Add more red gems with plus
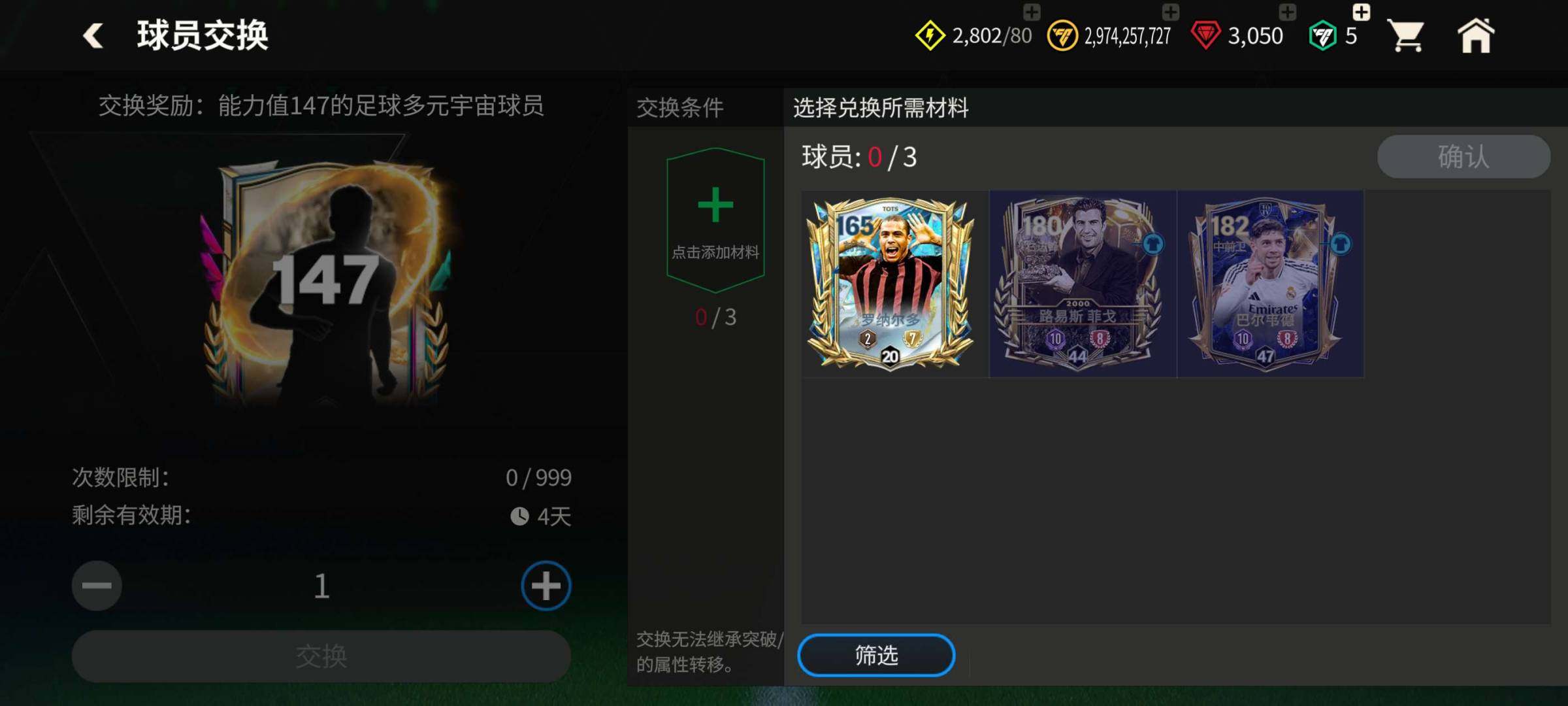The image size is (1568, 706). pos(1287,12)
